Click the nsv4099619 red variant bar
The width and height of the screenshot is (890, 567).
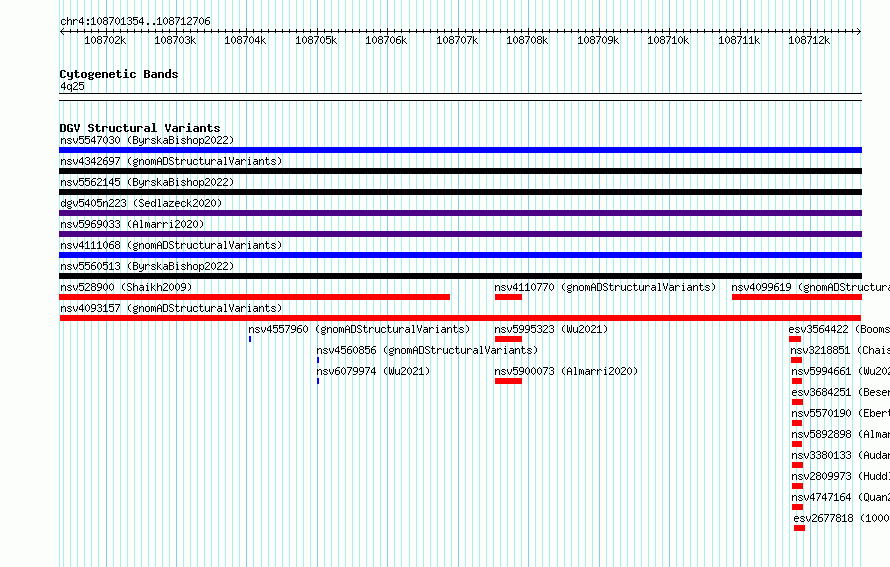click(x=797, y=297)
